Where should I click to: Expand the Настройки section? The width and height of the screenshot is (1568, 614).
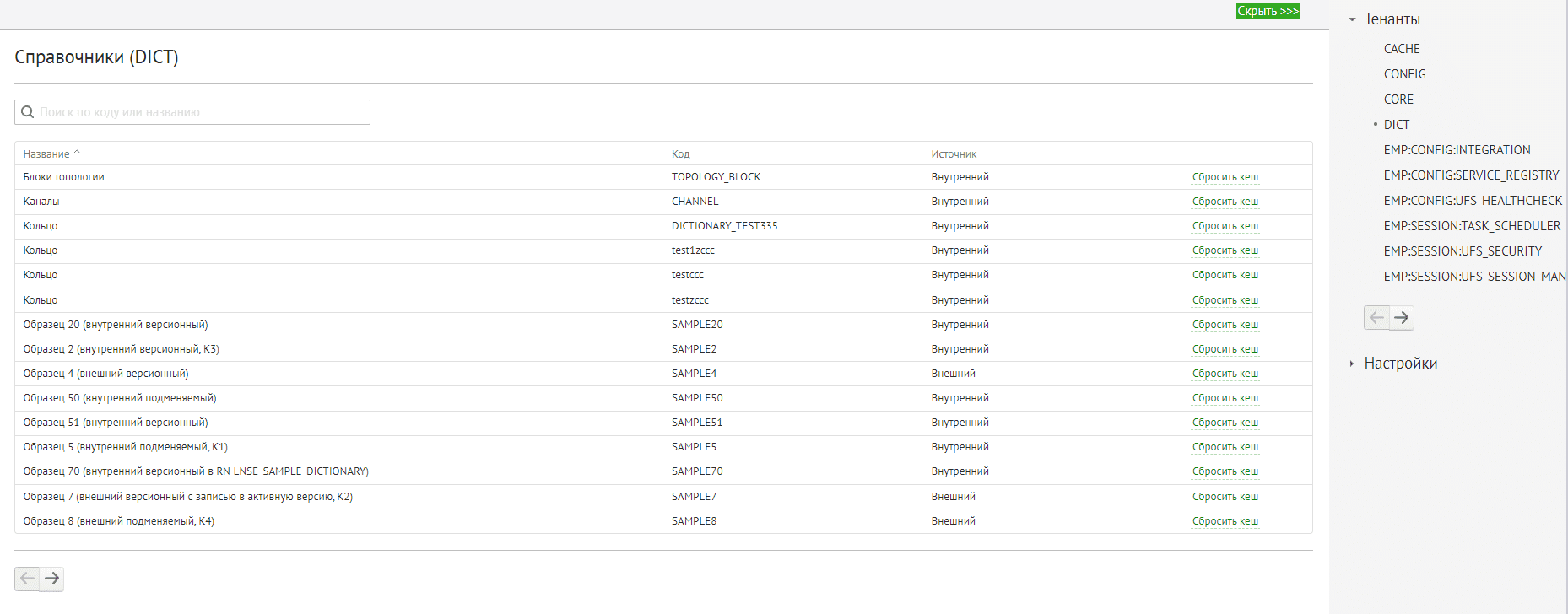pos(1352,364)
